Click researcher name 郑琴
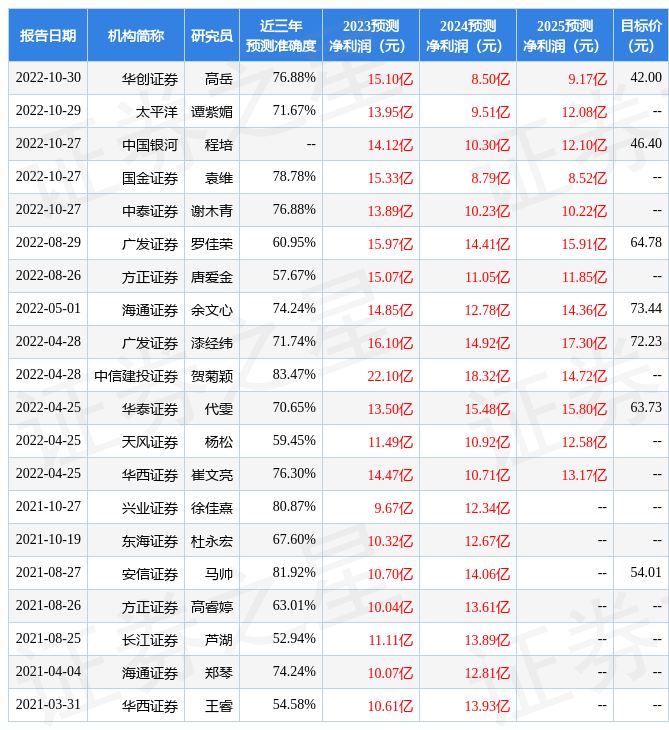The image size is (669, 730). pyautogui.click(x=218, y=674)
